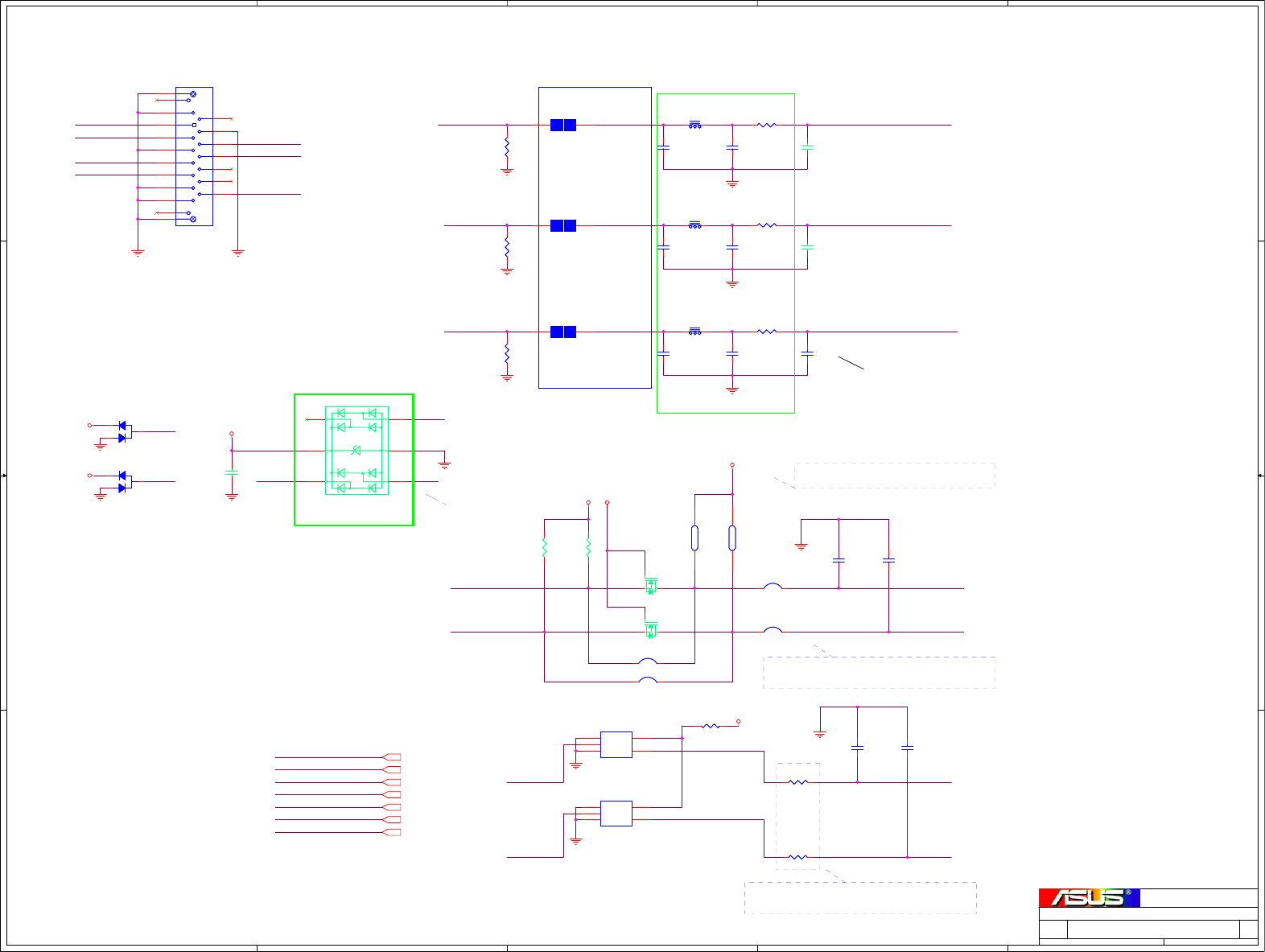The height and width of the screenshot is (952, 1265).
Task: Select the resistor above the upper IC box
Action: click(x=711, y=726)
